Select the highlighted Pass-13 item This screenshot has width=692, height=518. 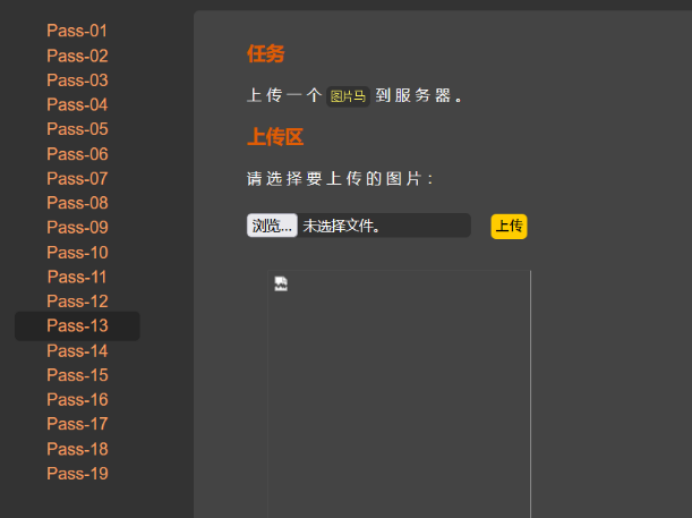tap(77, 326)
